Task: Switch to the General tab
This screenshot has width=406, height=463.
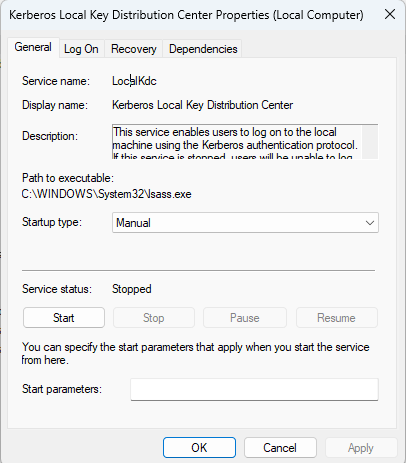Action: click(33, 47)
